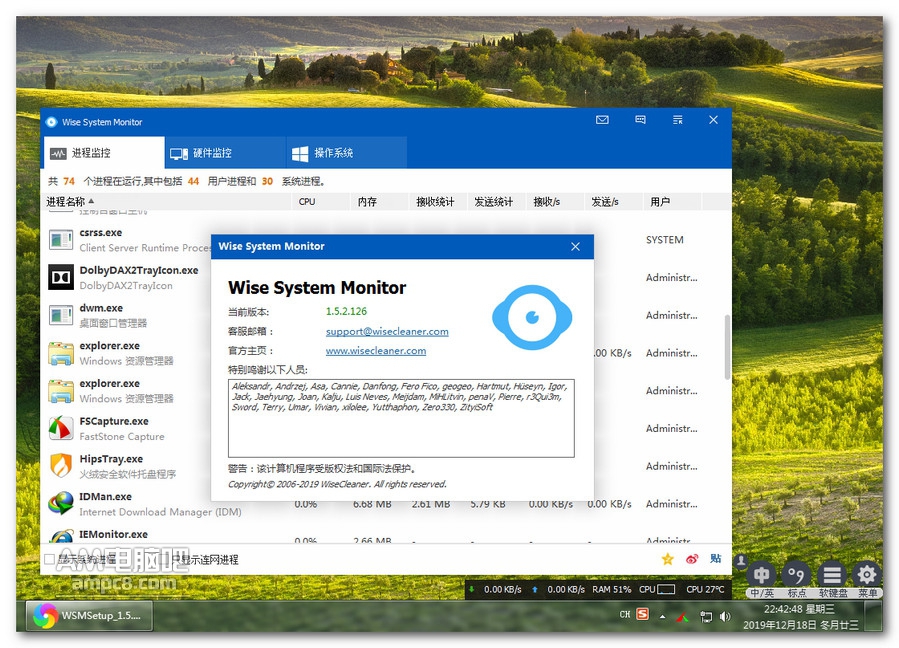The image size is (899, 648).
Task: Click the IDMan.exe globe icon
Action: point(61,503)
